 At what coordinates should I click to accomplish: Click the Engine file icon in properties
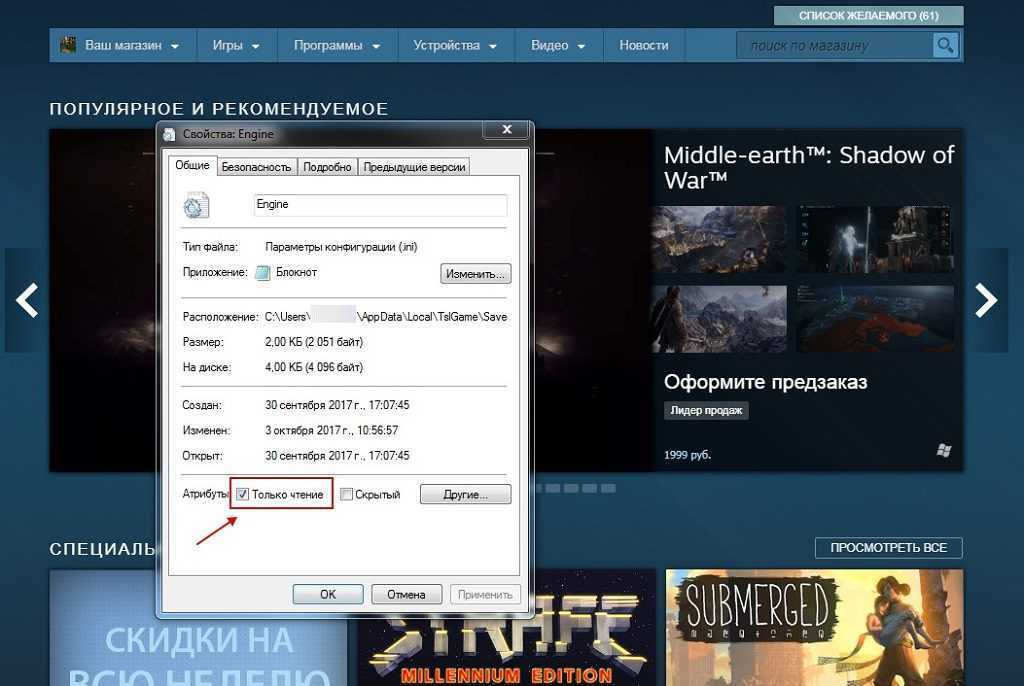click(197, 205)
